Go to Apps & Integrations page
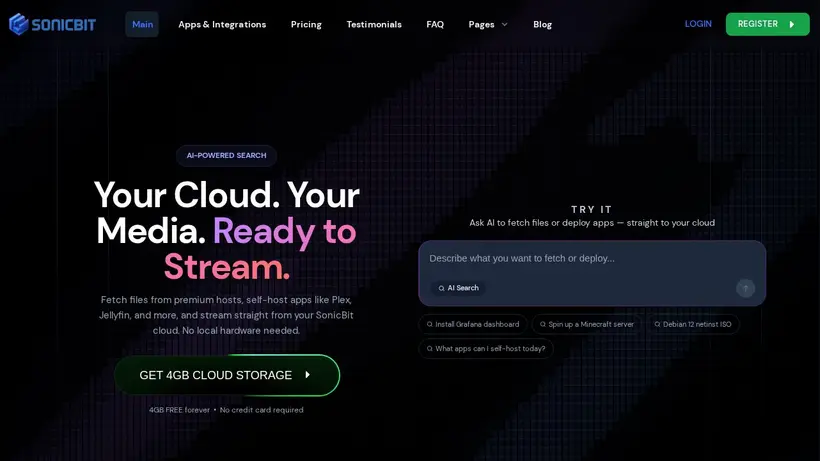 (222, 25)
